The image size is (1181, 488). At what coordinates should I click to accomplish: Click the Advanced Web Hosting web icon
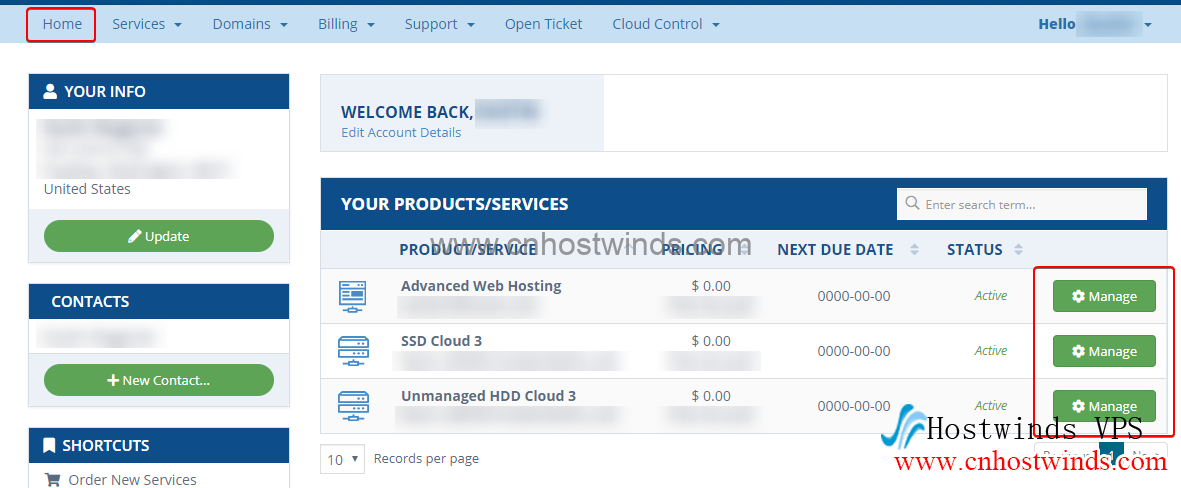pos(352,296)
